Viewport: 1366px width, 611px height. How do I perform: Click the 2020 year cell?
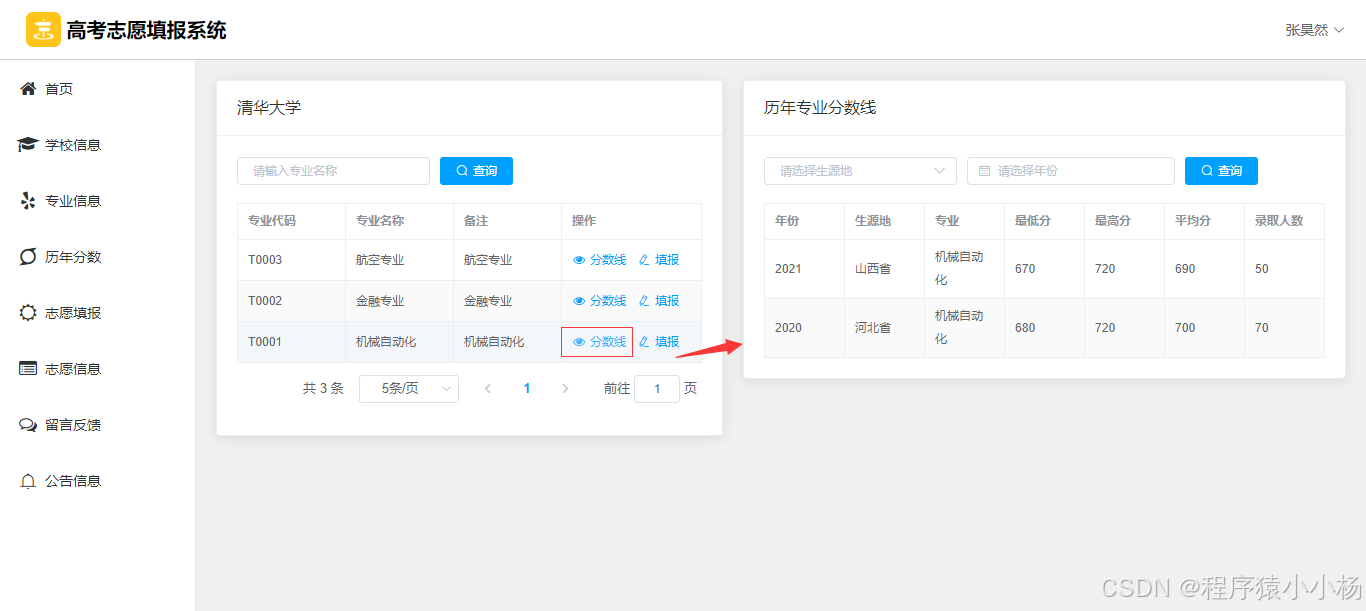804,328
